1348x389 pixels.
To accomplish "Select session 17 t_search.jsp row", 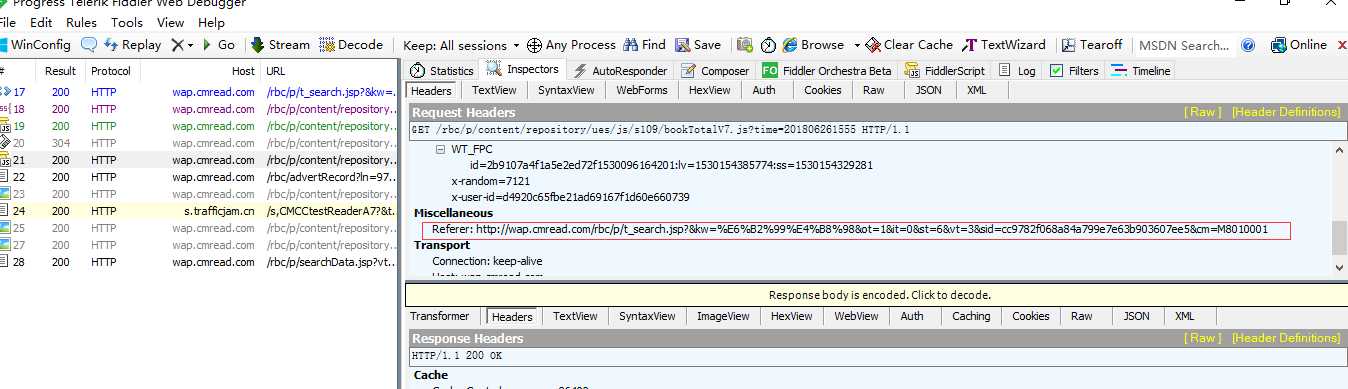I will (x=199, y=92).
